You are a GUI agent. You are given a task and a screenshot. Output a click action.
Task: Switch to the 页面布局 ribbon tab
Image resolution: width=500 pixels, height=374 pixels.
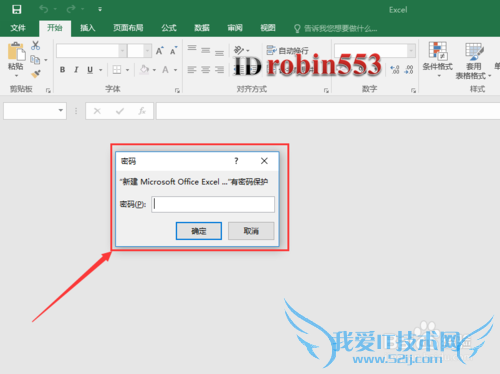click(x=128, y=28)
